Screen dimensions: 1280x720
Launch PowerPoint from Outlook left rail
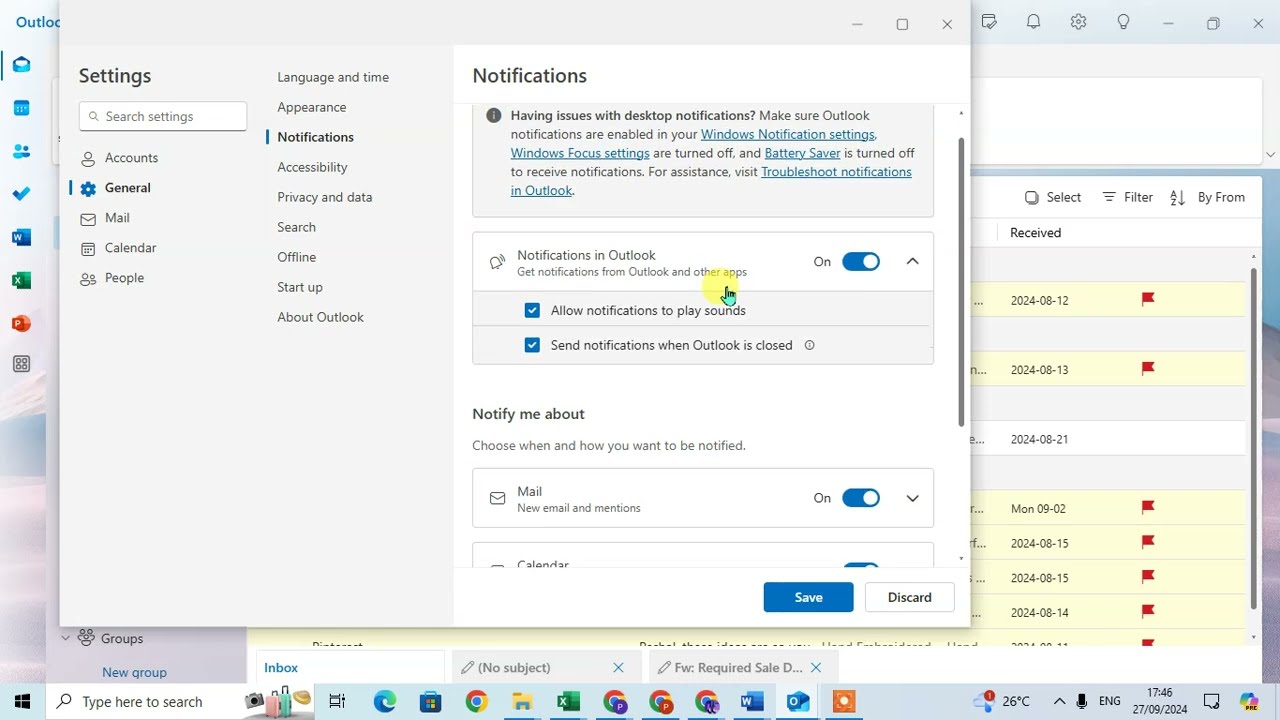tap(21, 324)
